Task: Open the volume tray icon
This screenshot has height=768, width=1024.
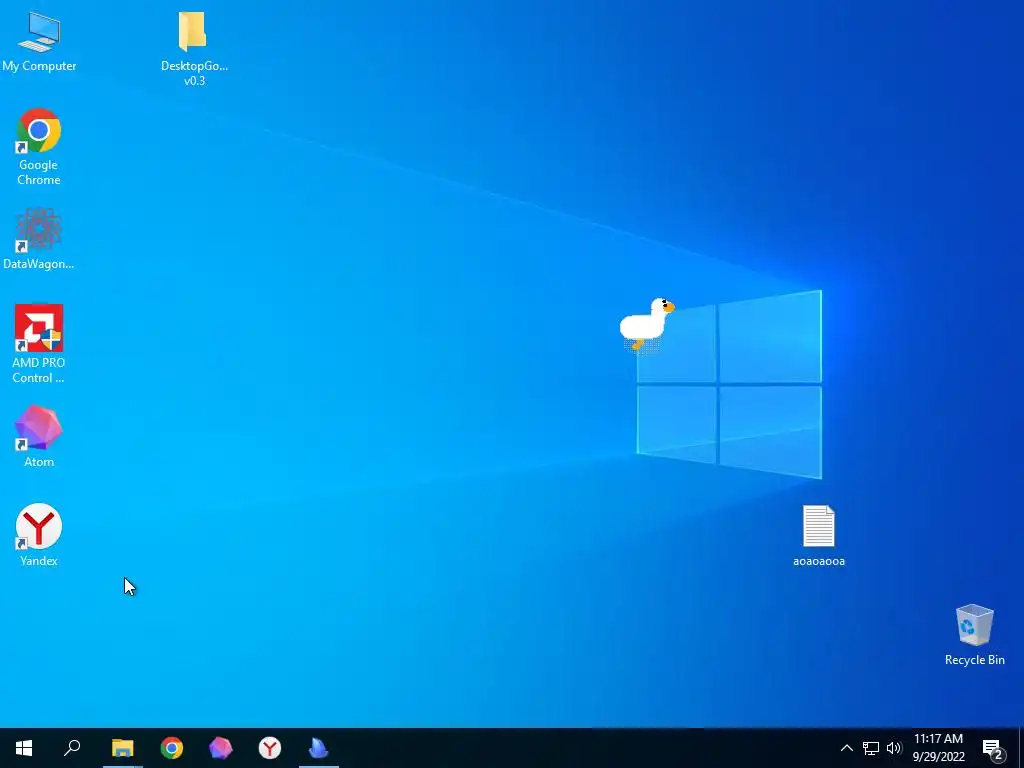Action: 894,748
